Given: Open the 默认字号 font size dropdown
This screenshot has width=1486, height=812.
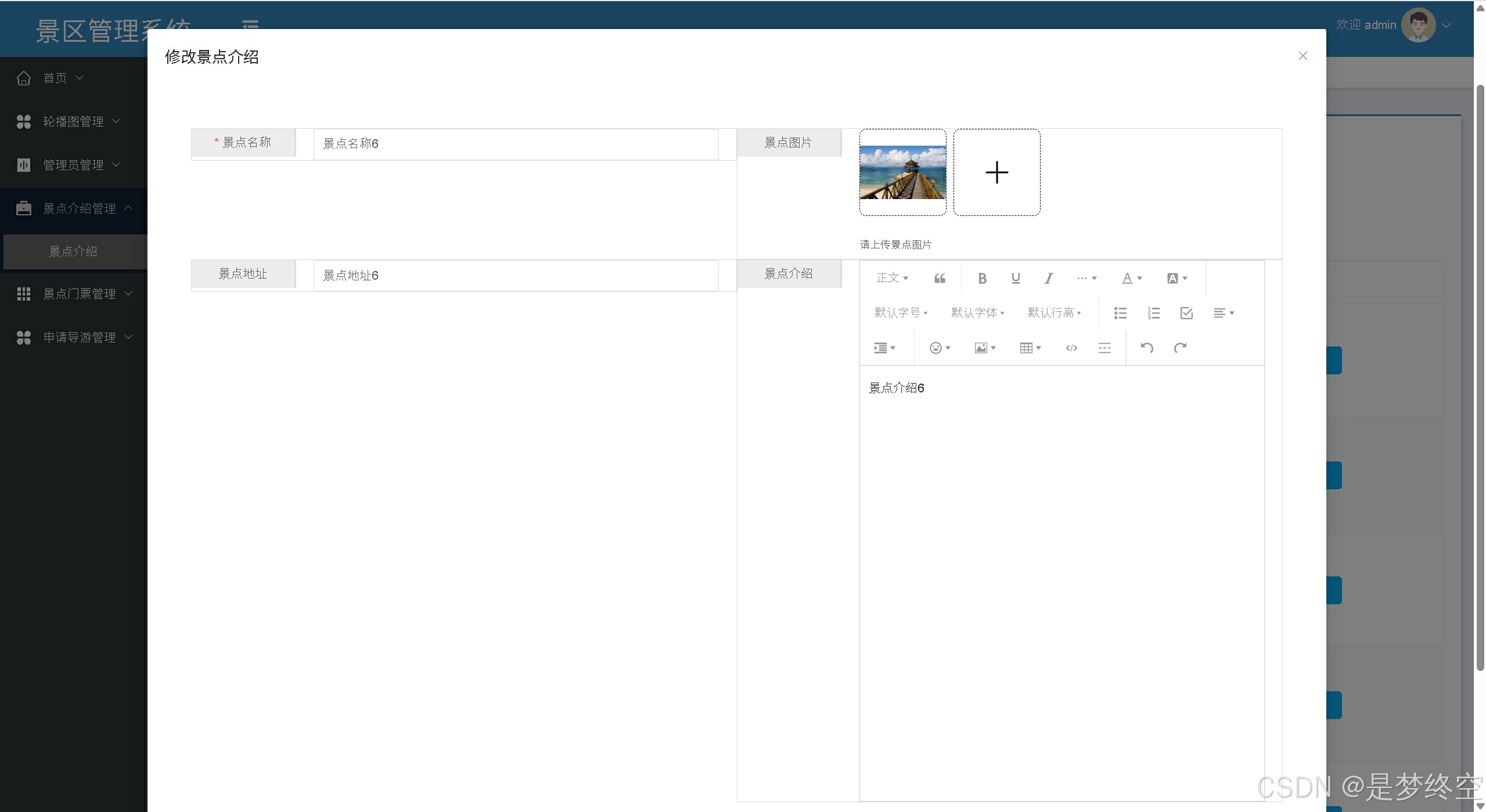Looking at the screenshot, I should point(901,313).
